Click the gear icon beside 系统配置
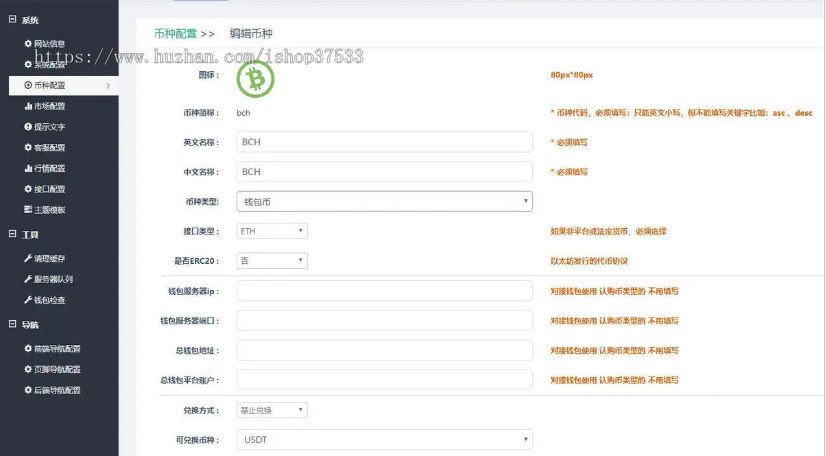Image resolution: width=826 pixels, height=456 pixels. (28, 64)
